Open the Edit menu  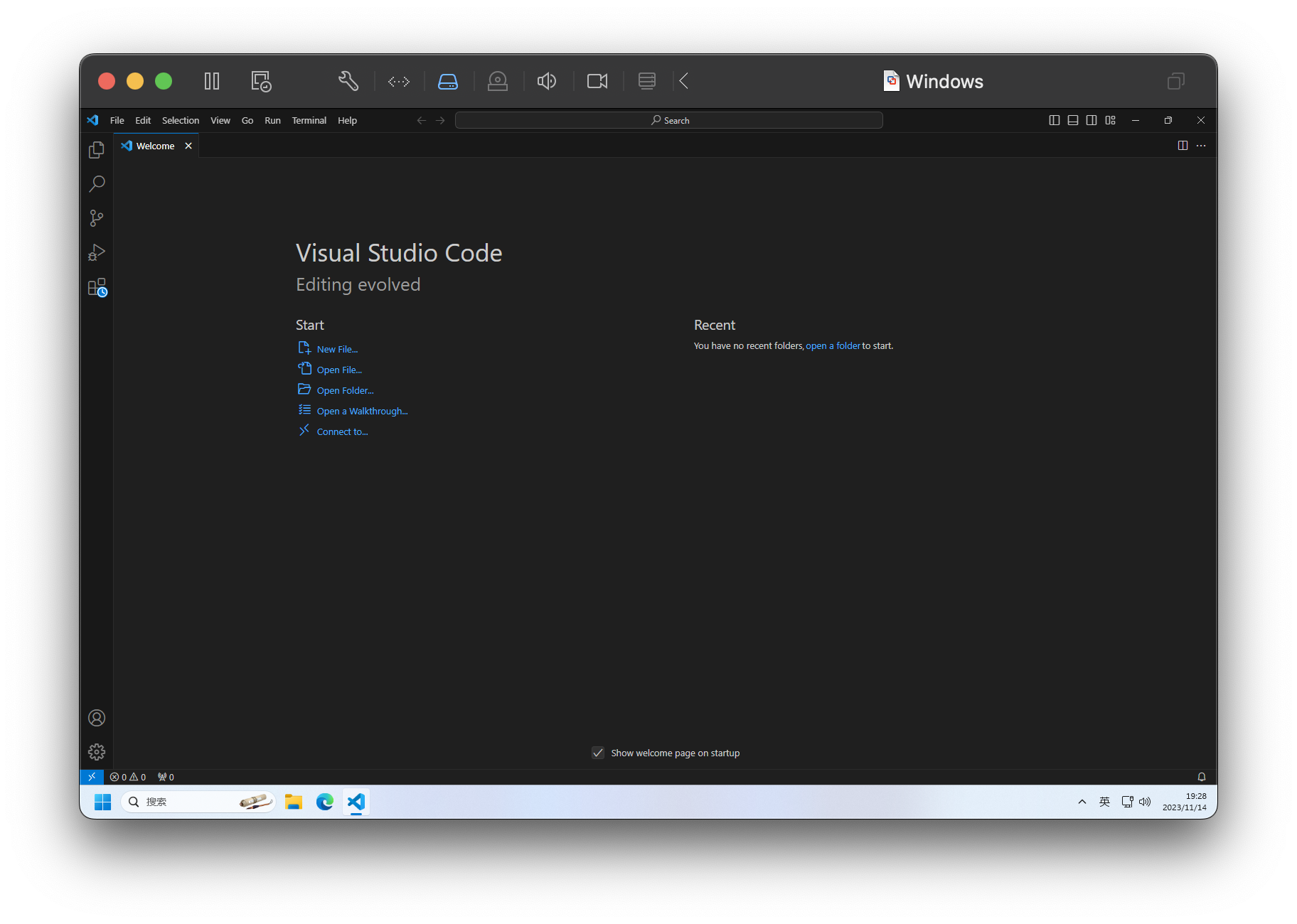[x=143, y=120]
